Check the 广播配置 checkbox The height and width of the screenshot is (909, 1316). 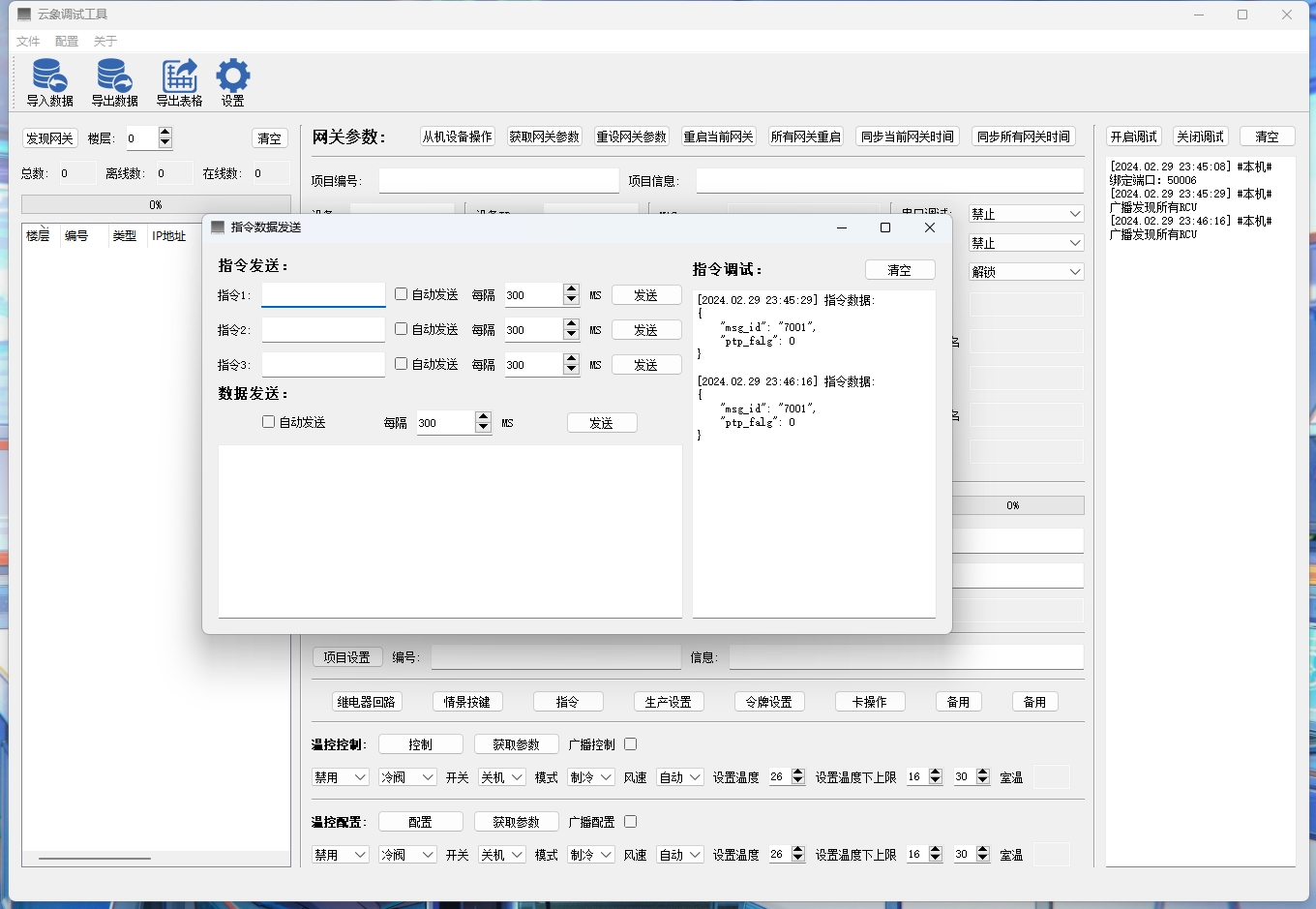click(630, 822)
